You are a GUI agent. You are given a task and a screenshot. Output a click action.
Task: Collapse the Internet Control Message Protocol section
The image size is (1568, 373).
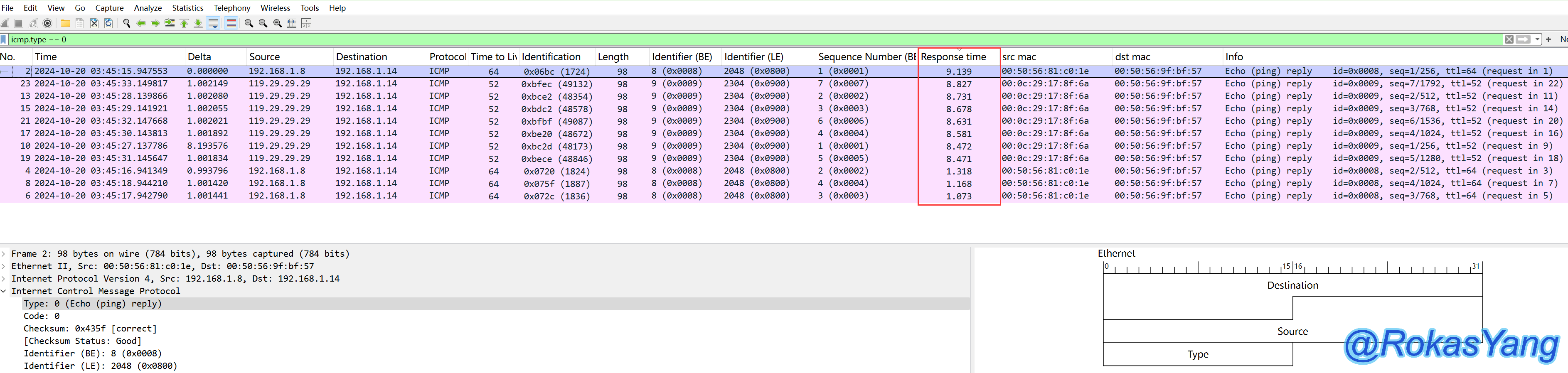4,292
